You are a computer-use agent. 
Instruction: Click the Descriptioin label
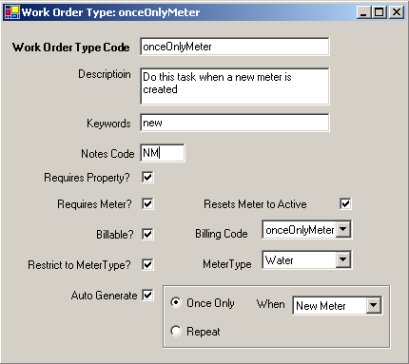105,74
